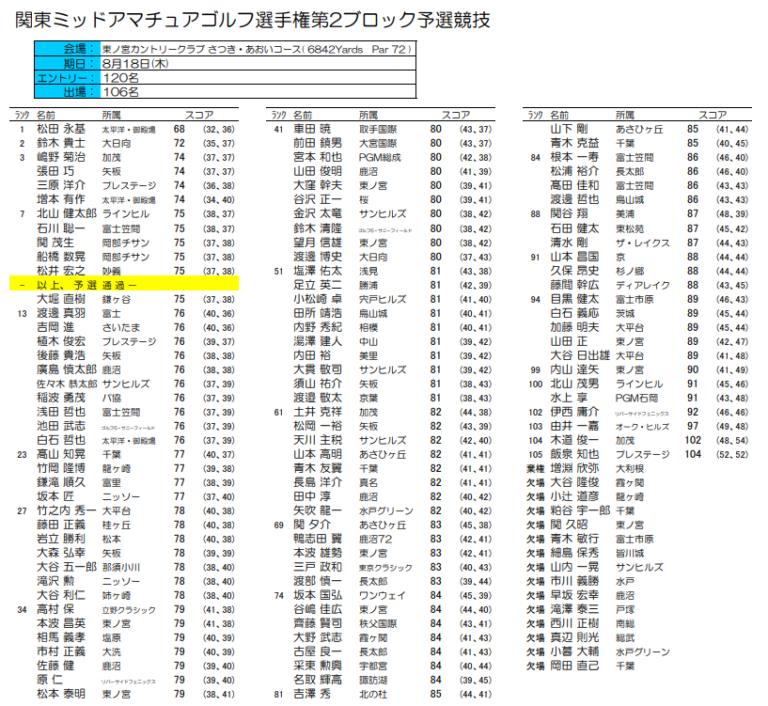768x706 pixels.
Task: Click the 名前 header in the right table
Action: pyautogui.click(x=561, y=115)
